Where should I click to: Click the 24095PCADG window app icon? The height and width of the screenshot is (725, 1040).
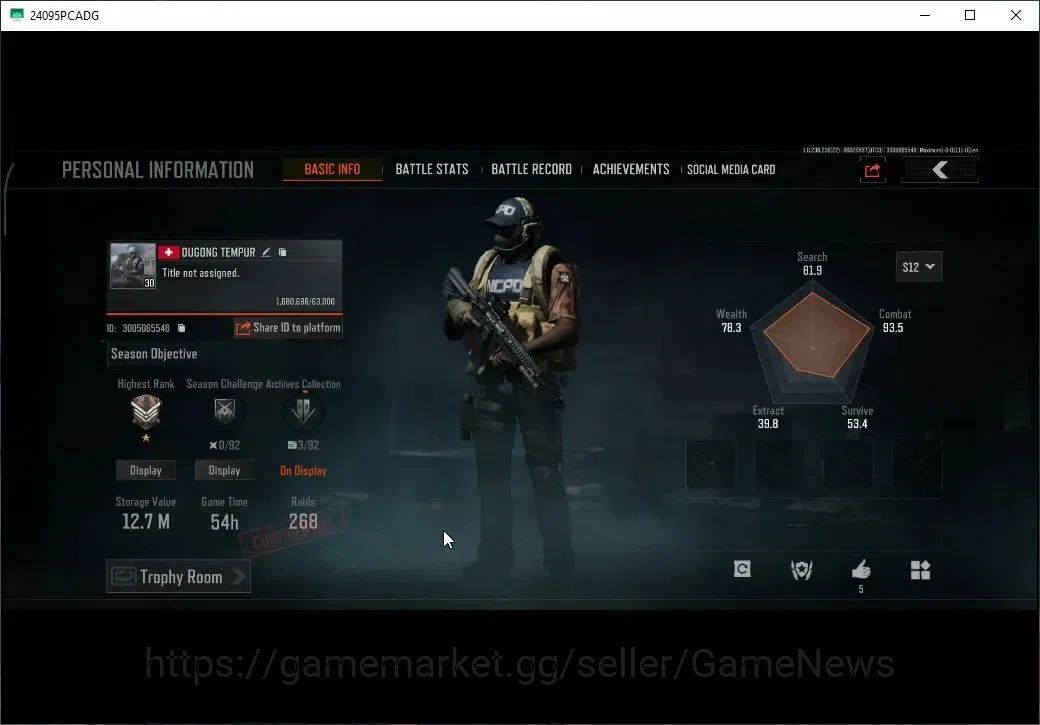click(17, 15)
